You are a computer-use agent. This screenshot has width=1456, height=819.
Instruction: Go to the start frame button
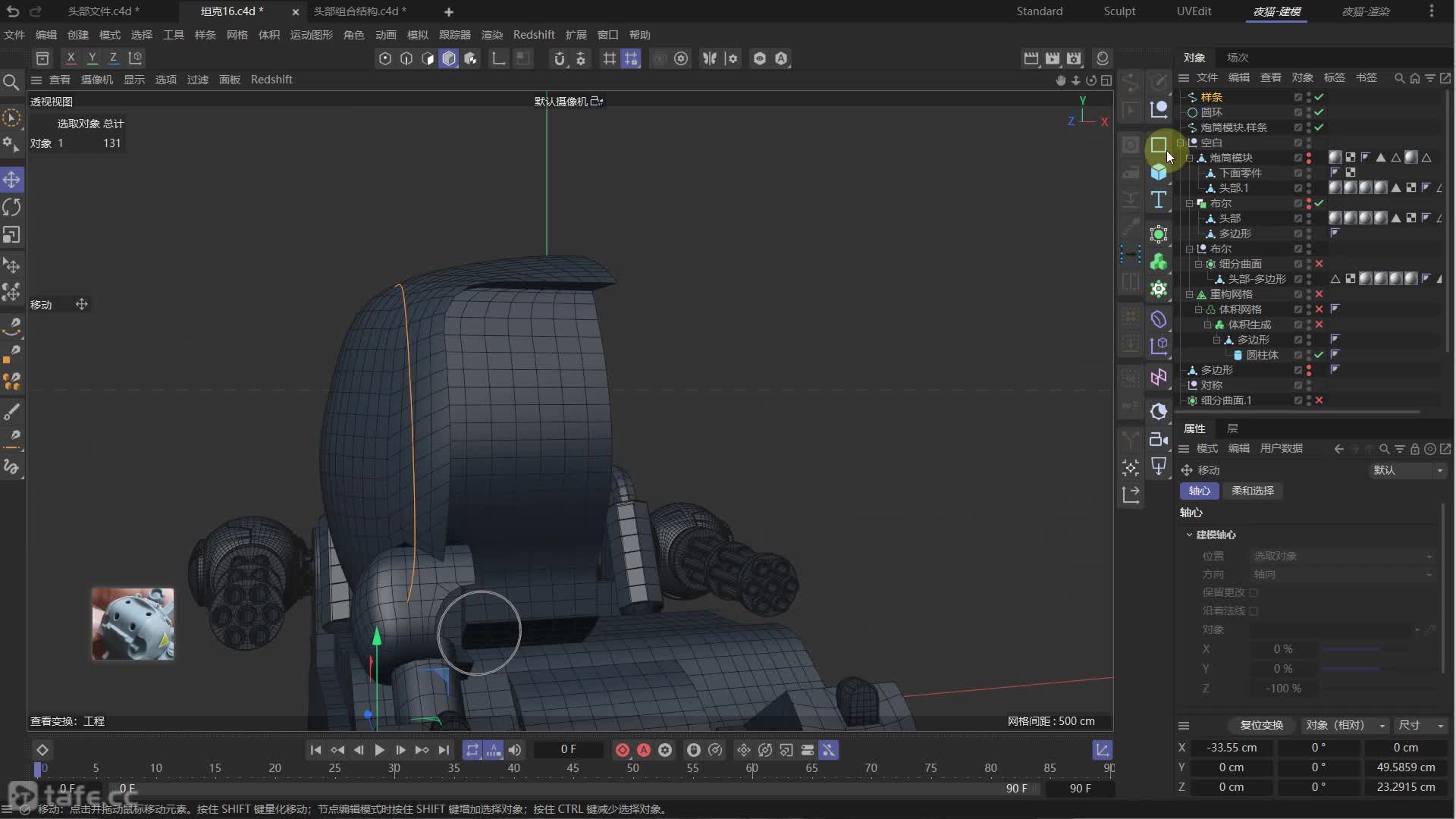click(315, 750)
